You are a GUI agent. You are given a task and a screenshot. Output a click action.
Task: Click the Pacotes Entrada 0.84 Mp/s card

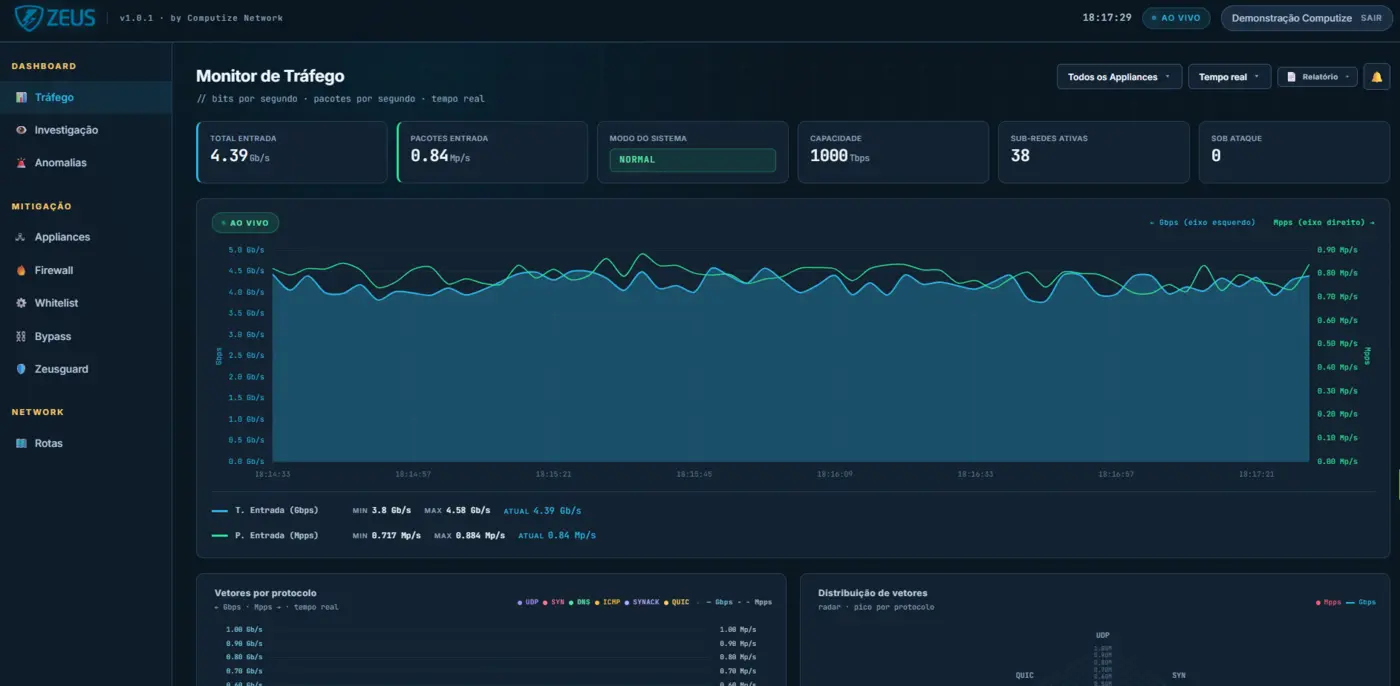492,152
